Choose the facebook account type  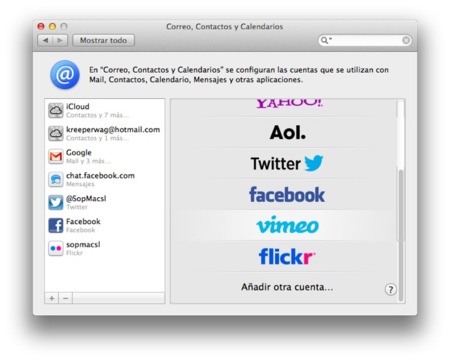click(x=288, y=194)
